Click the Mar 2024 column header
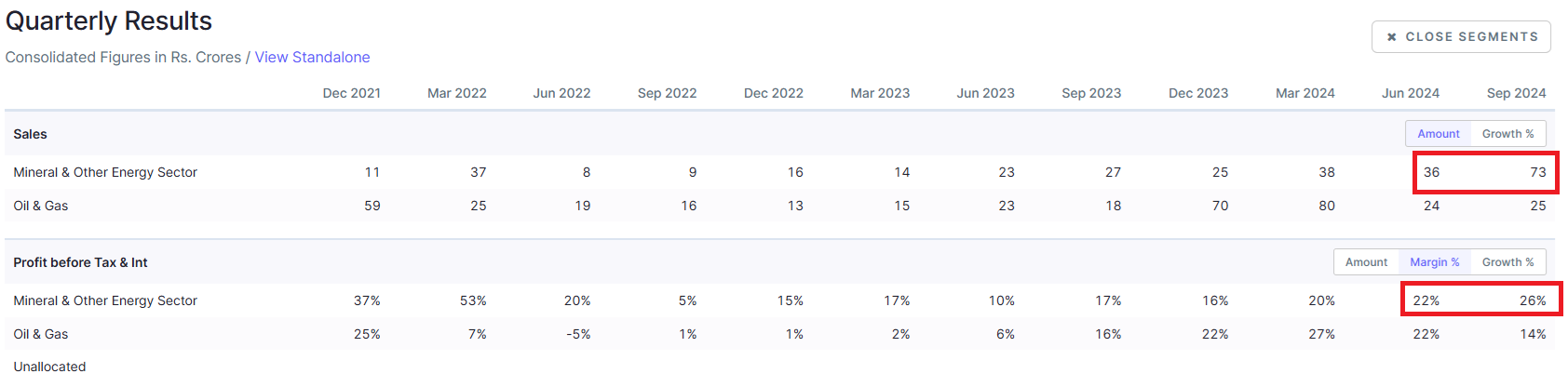The height and width of the screenshot is (387, 1568). [1304, 93]
